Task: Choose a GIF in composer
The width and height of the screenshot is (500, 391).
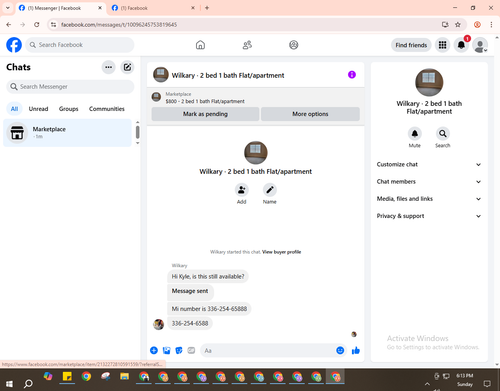Action: 191,350
